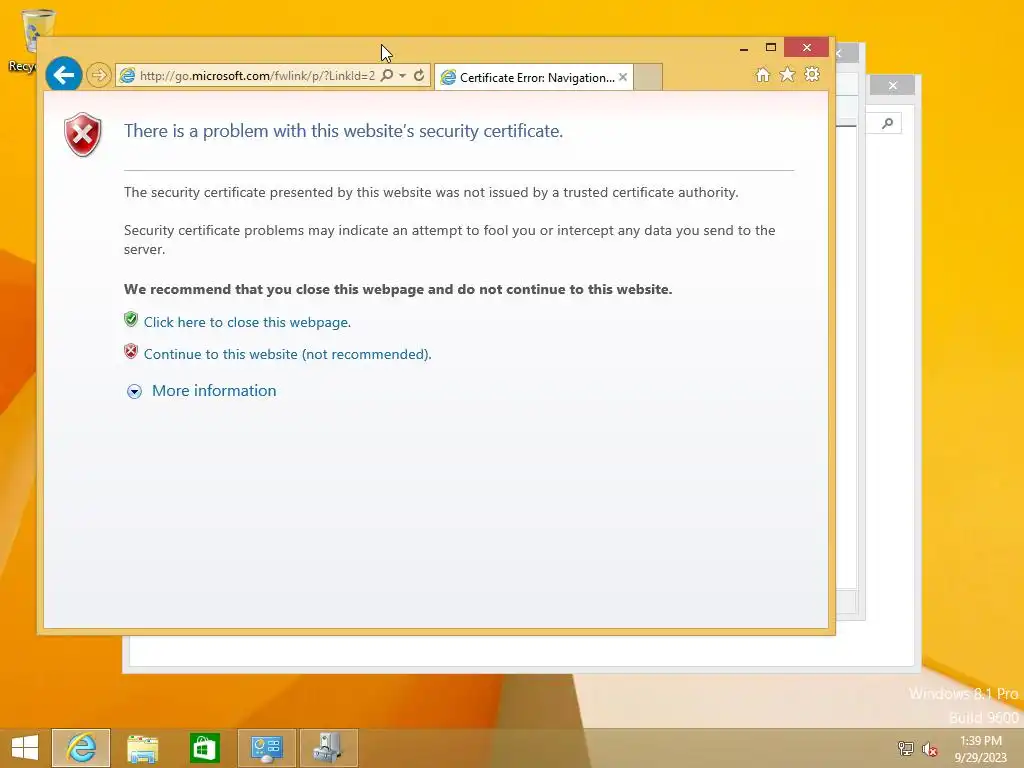Maximize the Internet Explorer window
The height and width of the screenshot is (768, 1024).
tap(771, 48)
